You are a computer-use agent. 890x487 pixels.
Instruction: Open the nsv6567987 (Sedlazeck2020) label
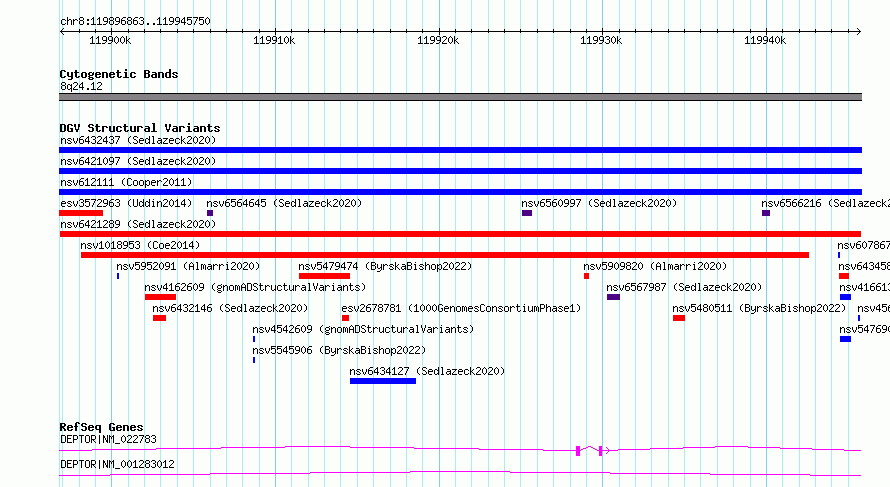pos(684,287)
